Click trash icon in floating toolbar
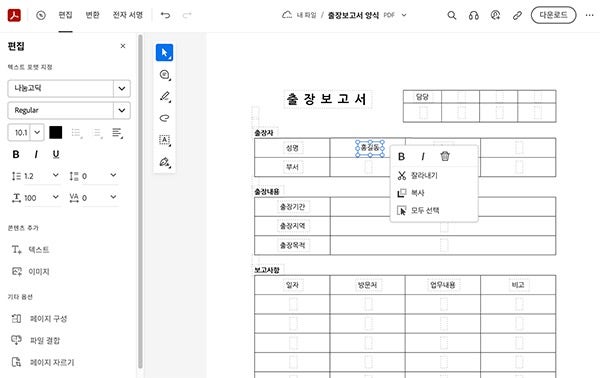 click(x=445, y=156)
